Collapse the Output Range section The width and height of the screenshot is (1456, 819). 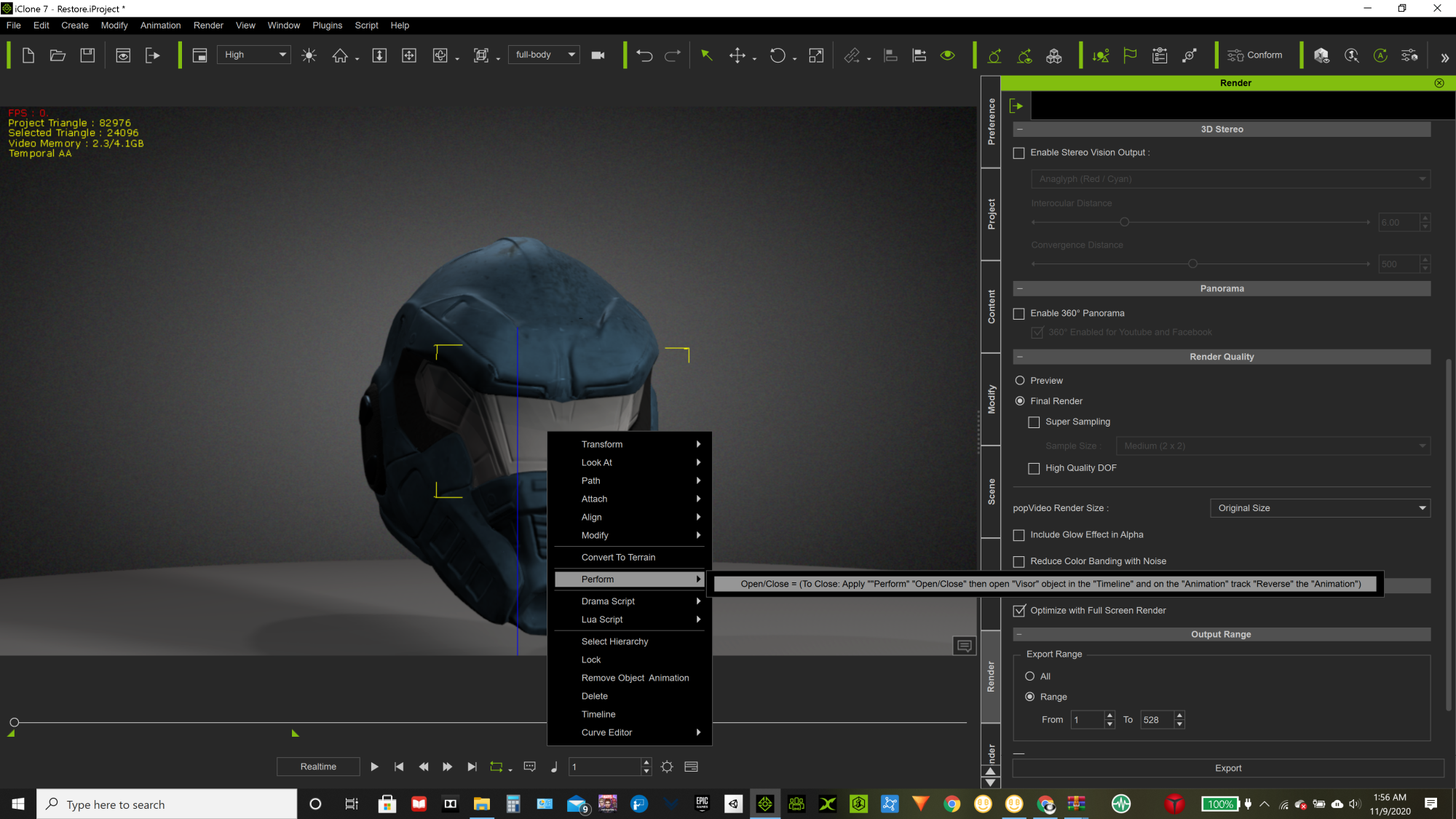click(1020, 635)
